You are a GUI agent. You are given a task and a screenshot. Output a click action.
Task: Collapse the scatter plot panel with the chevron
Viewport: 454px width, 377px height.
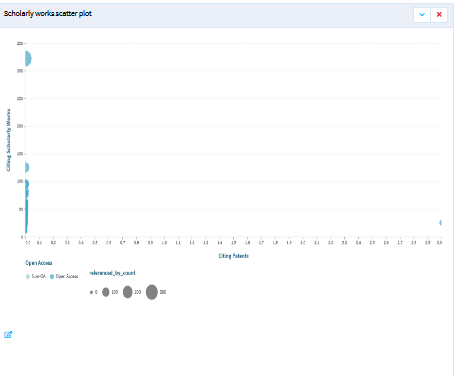pyautogui.click(x=422, y=15)
